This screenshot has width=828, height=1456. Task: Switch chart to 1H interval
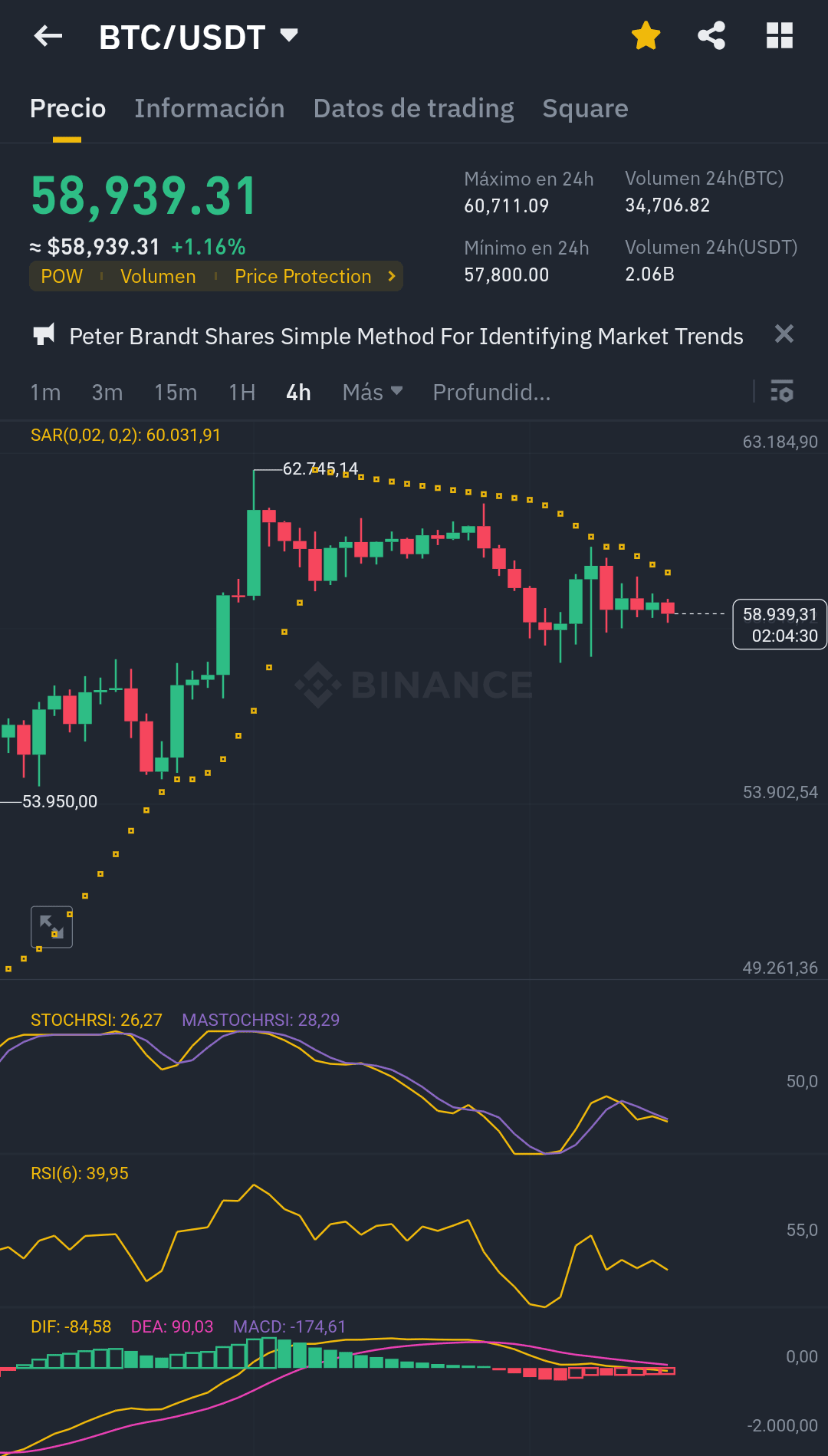pos(242,393)
